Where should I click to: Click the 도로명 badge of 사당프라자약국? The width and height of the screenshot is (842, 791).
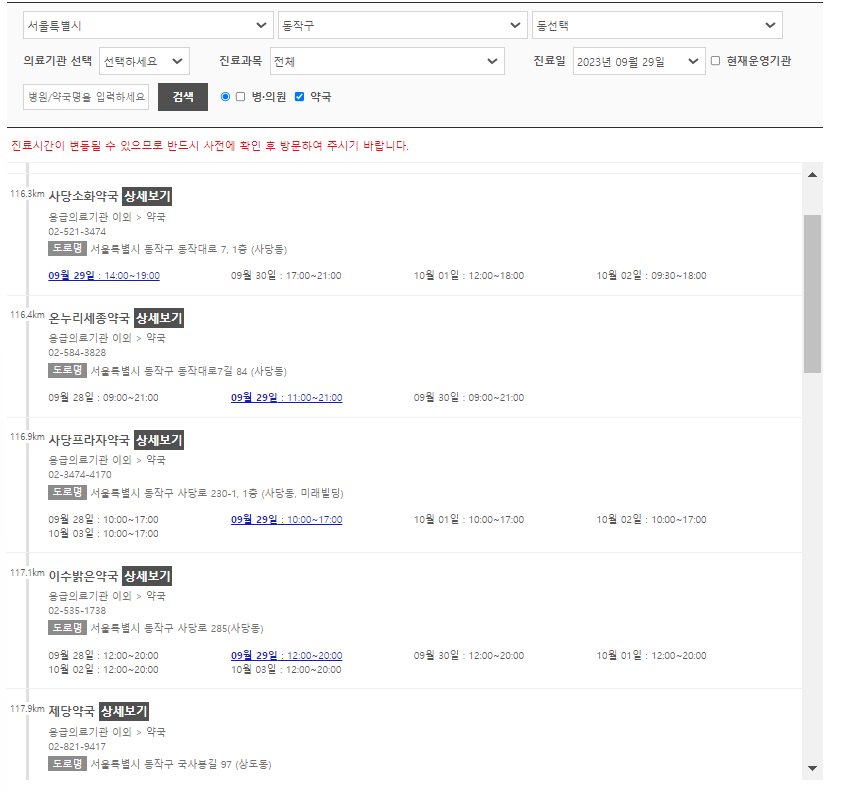67,492
